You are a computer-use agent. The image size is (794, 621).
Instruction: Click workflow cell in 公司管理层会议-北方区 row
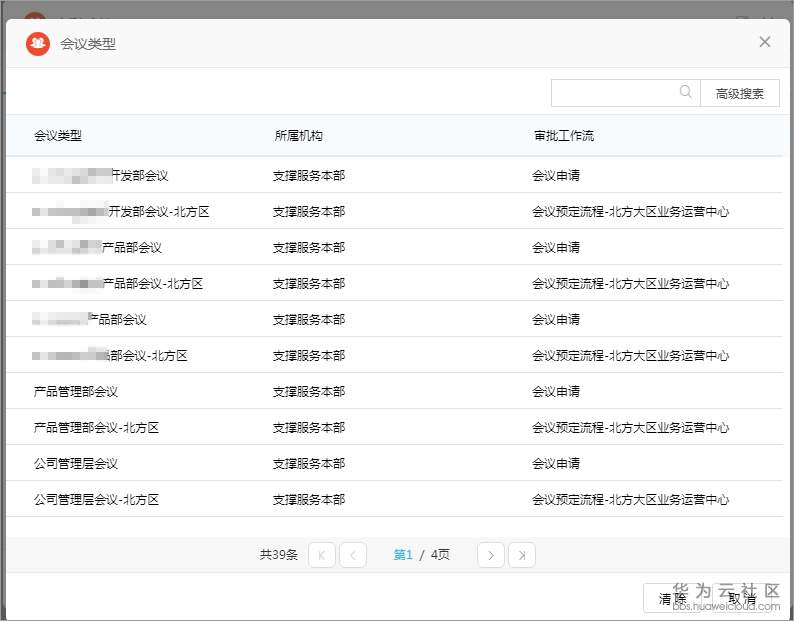[x=630, y=499]
